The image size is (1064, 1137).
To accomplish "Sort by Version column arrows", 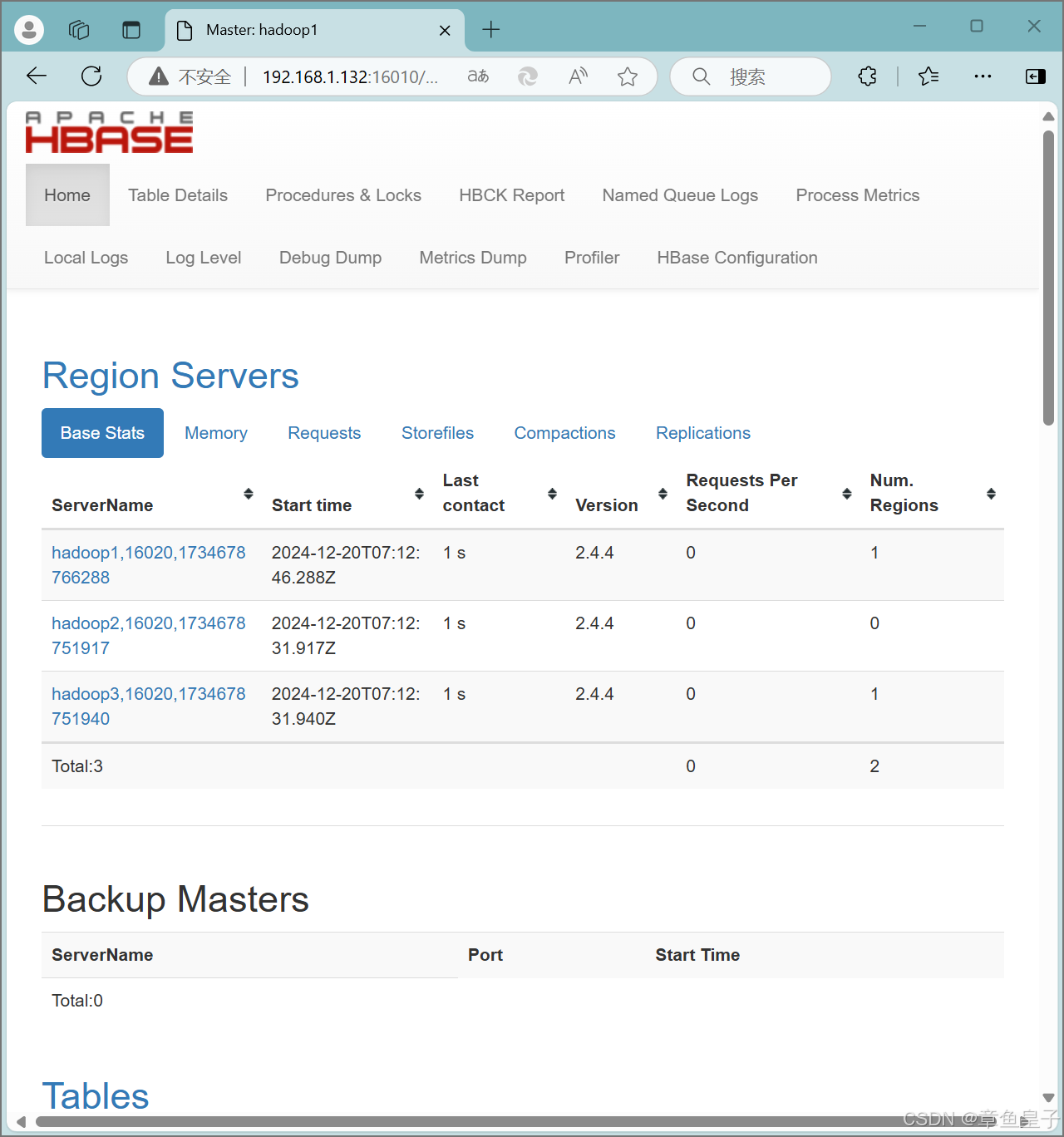I will (663, 494).
